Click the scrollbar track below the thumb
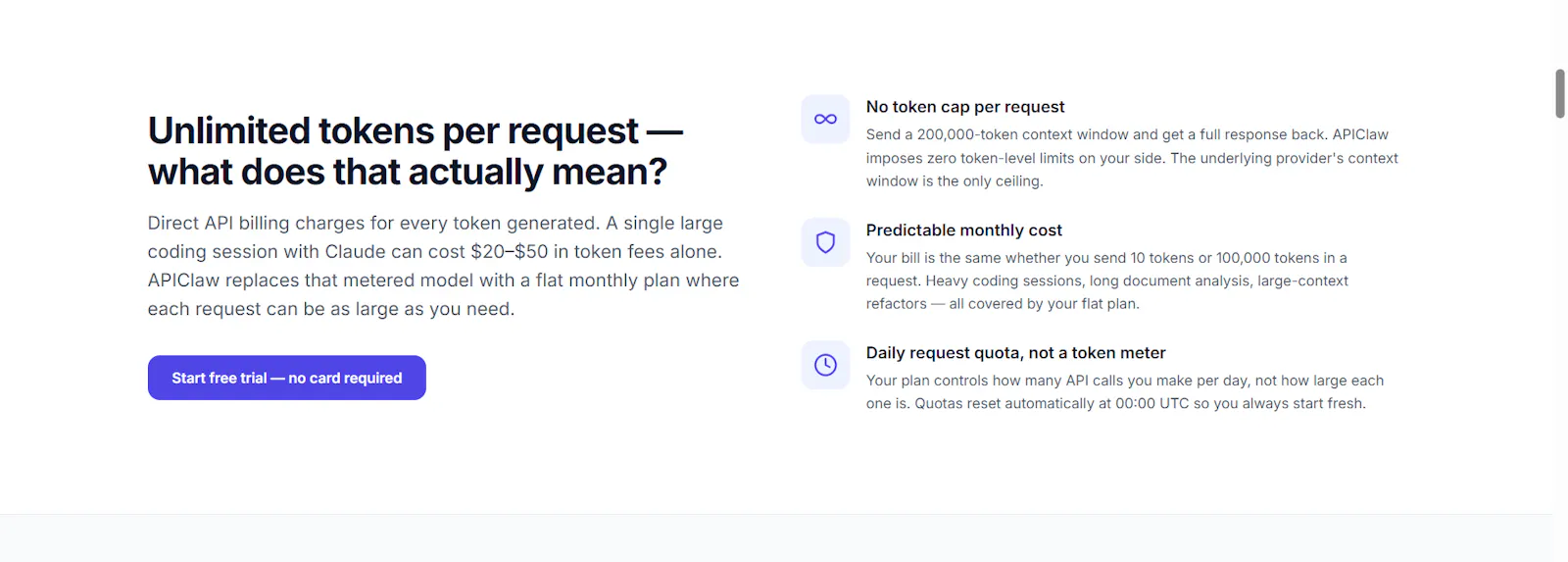 tap(1560, 333)
